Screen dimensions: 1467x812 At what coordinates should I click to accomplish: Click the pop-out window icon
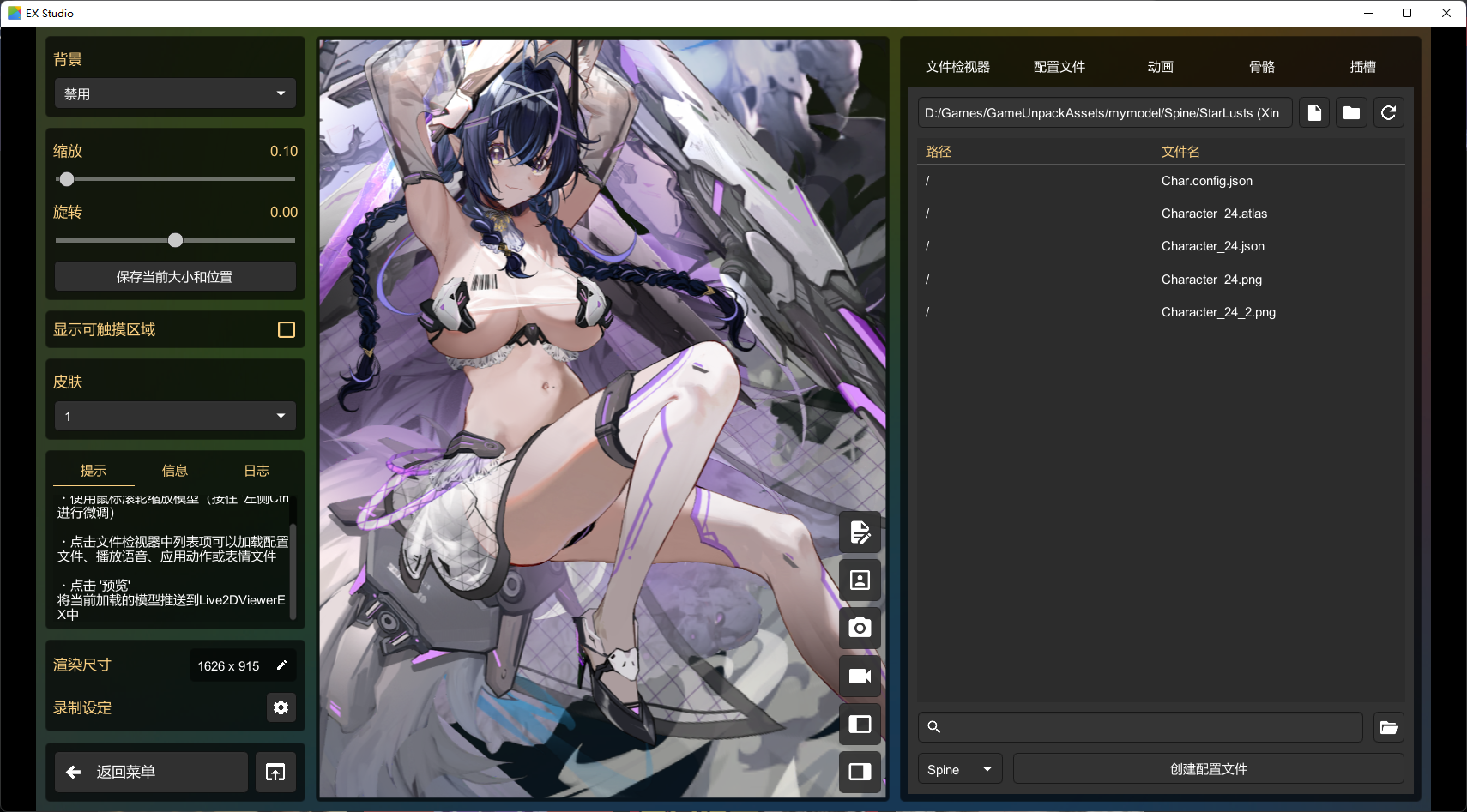(x=275, y=773)
